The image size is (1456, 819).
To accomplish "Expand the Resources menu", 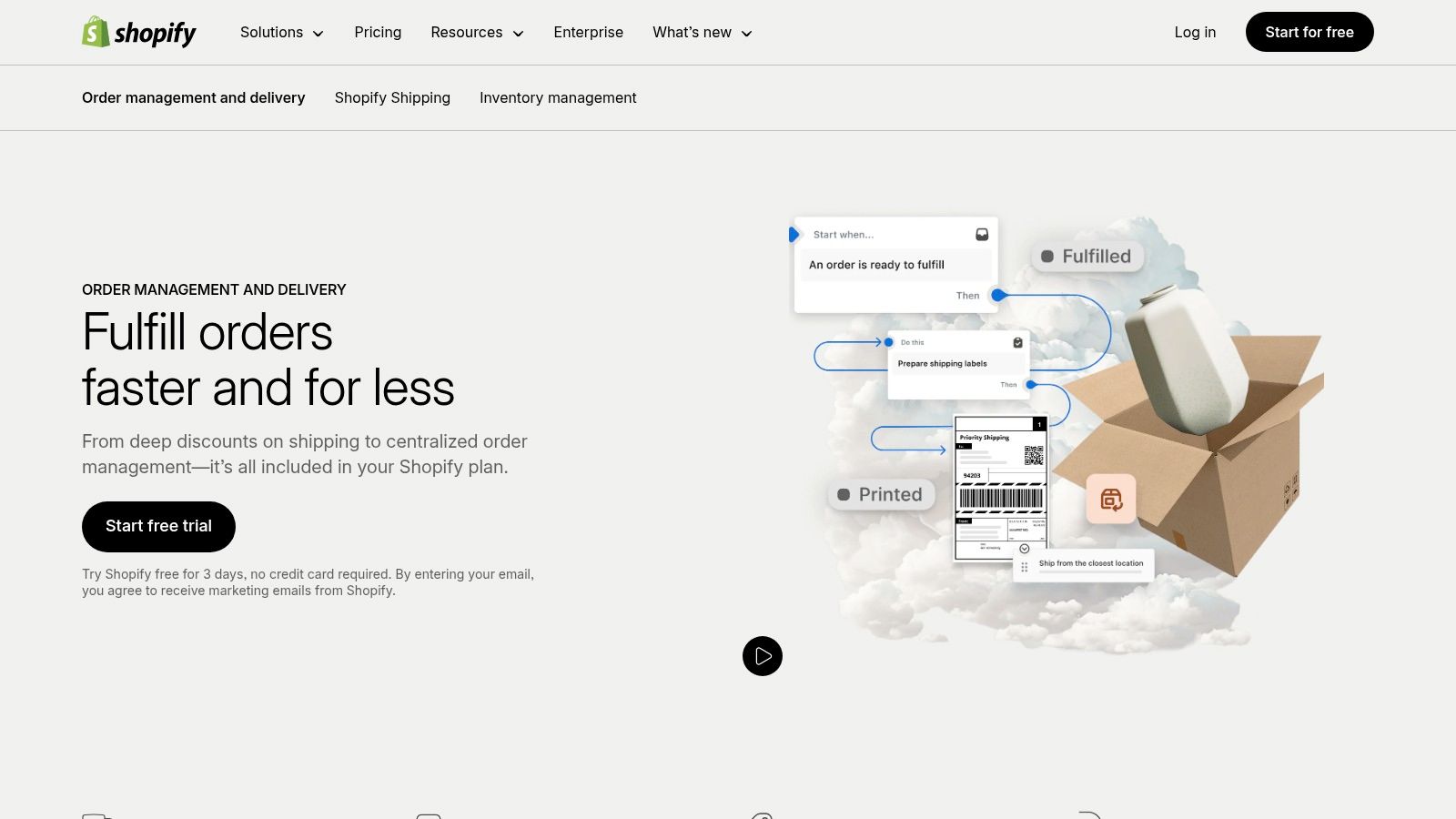I will (477, 33).
